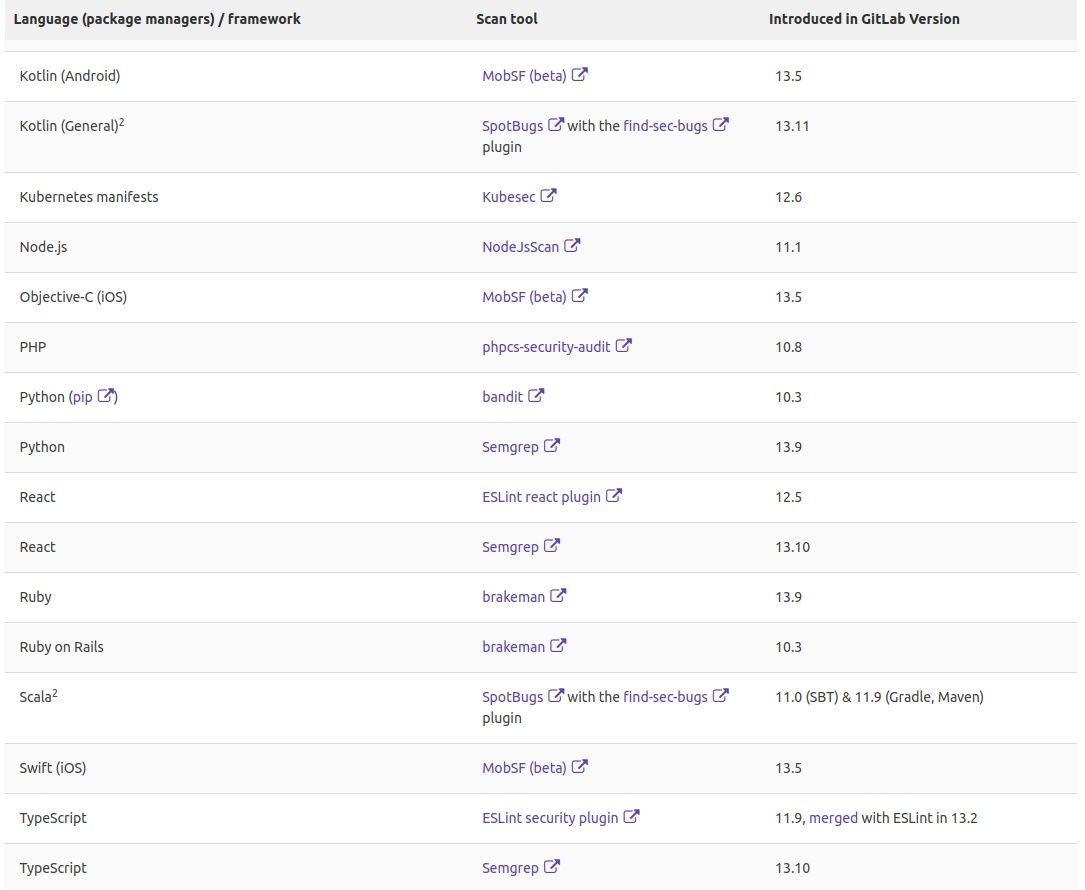The width and height of the screenshot is (1085, 890).
Task: Click the 'merged' link in TypeScript row
Action: [833, 818]
